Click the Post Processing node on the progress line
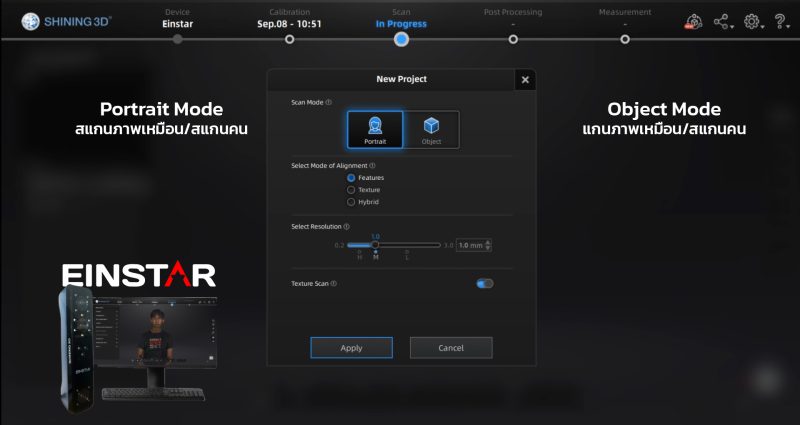 point(513,39)
